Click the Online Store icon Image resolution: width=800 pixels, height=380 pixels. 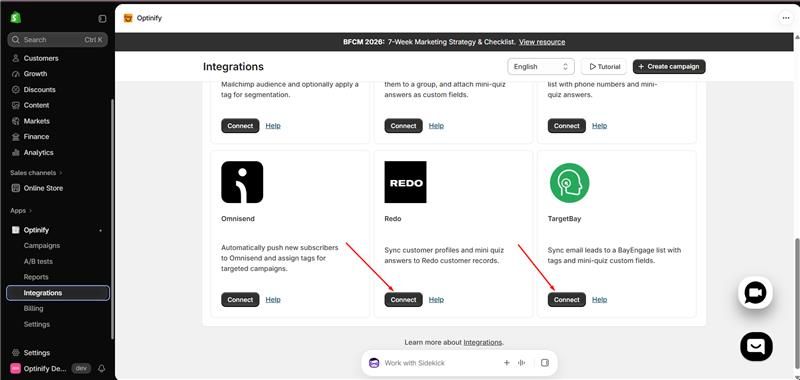tap(16, 188)
